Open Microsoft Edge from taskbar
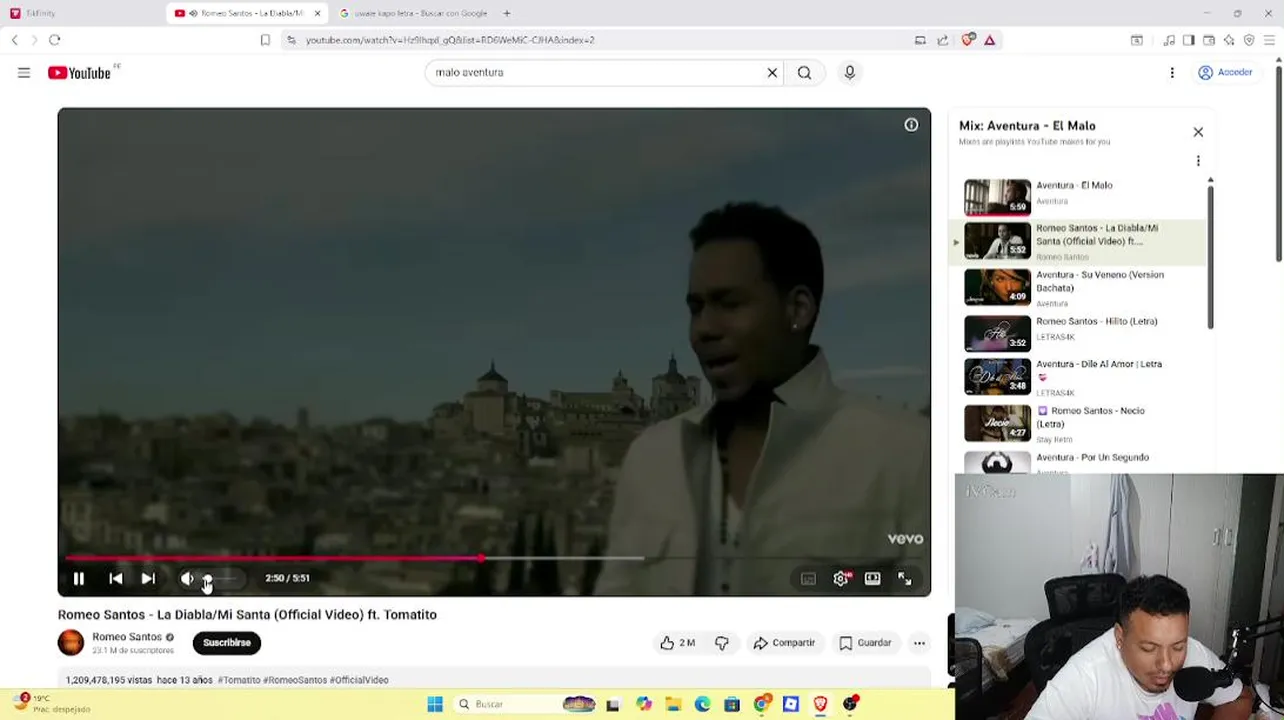This screenshot has height=720, width=1284. (x=702, y=704)
